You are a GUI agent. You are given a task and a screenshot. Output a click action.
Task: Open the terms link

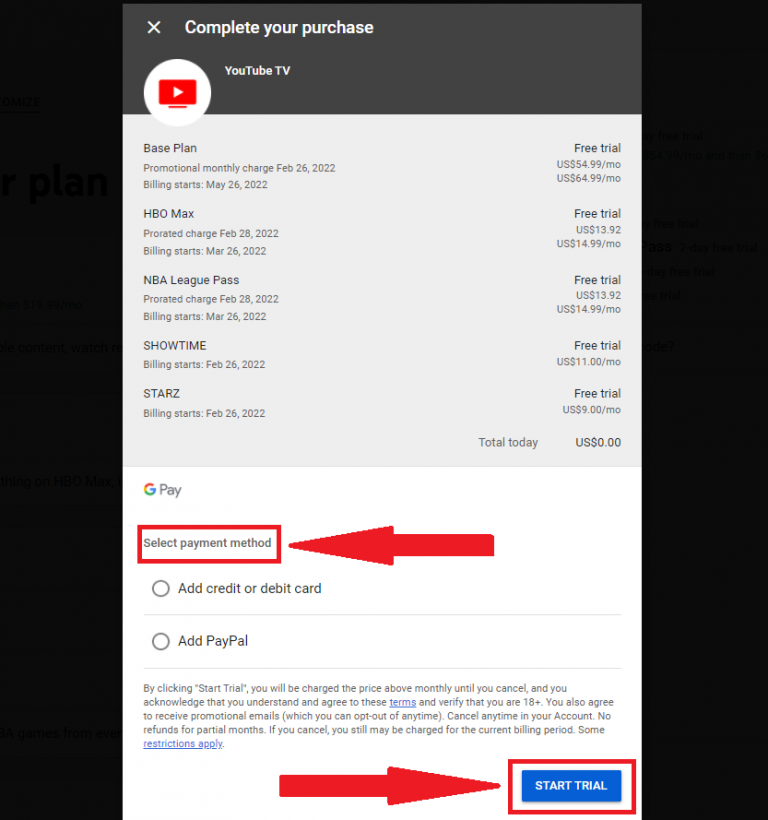point(403,702)
